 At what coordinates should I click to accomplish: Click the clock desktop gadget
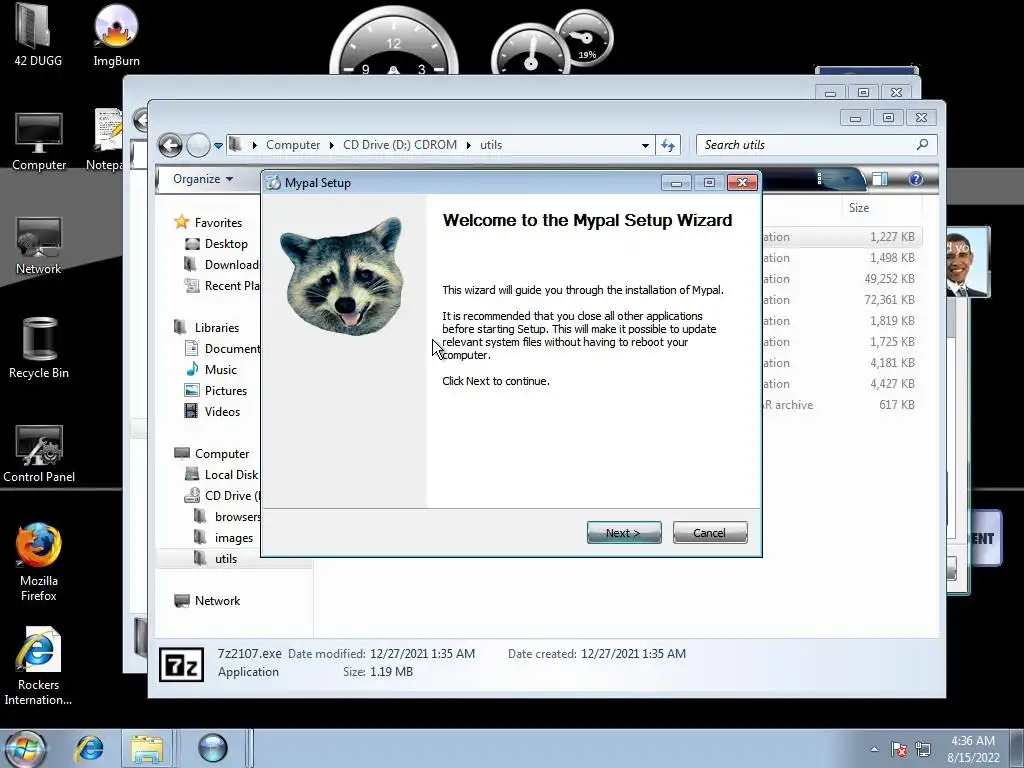click(x=394, y=42)
